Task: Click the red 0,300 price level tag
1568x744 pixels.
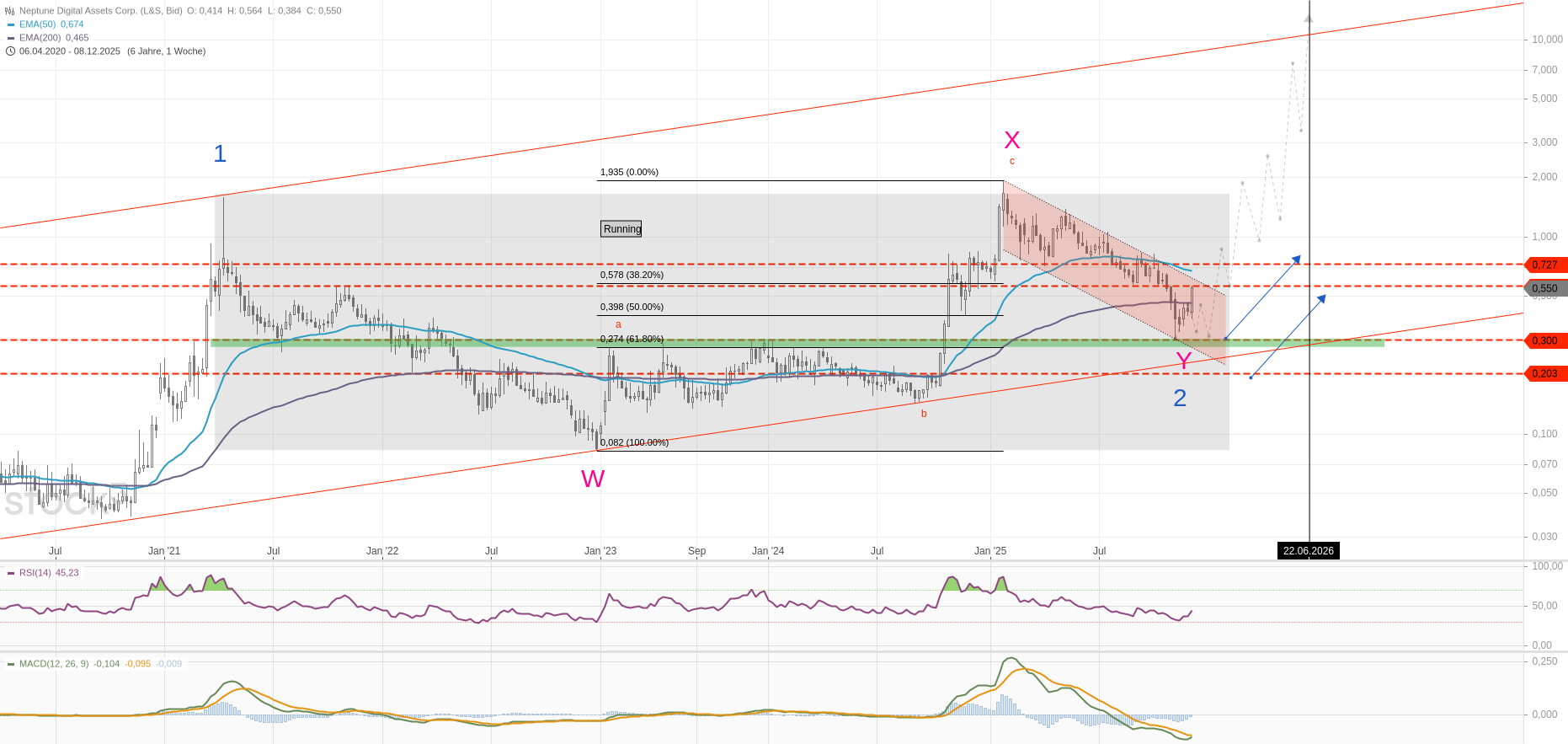Action: click(x=1544, y=340)
